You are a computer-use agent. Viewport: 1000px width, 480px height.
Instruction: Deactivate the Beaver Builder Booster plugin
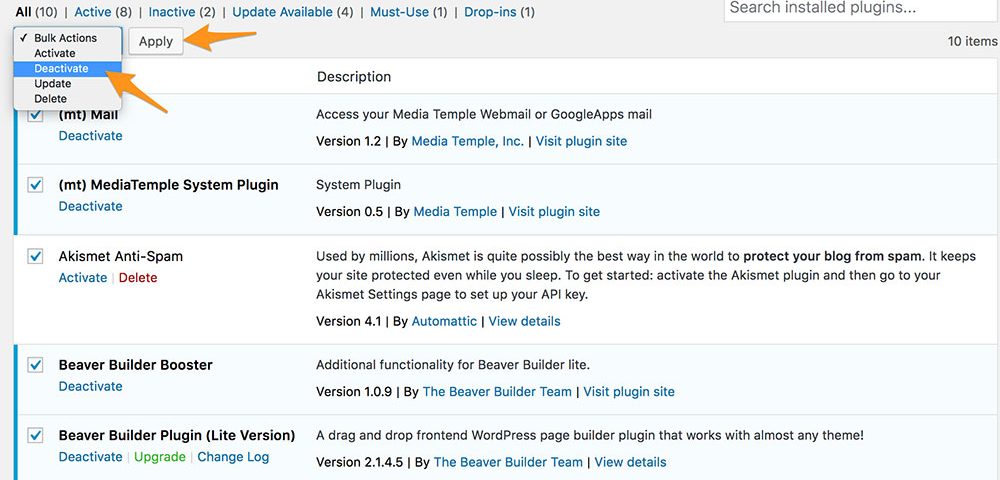click(91, 386)
